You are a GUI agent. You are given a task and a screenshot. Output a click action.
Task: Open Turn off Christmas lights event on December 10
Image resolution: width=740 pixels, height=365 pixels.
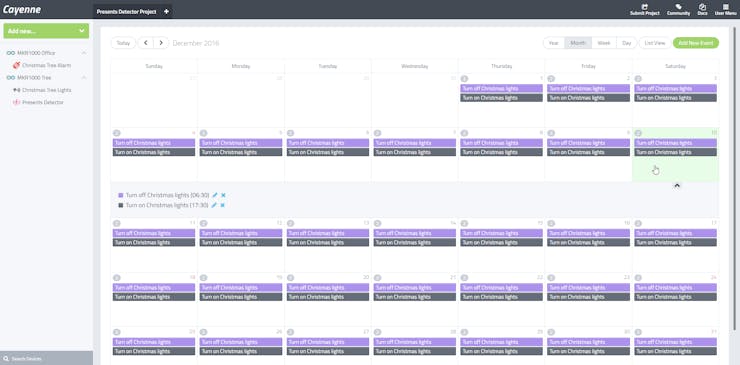675,143
